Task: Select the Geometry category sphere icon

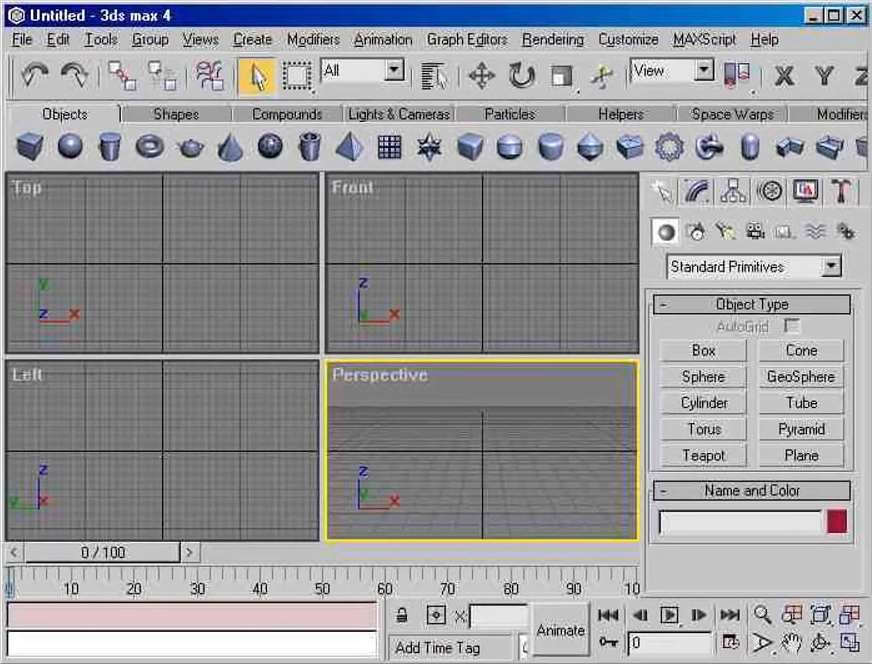Action: 666,232
